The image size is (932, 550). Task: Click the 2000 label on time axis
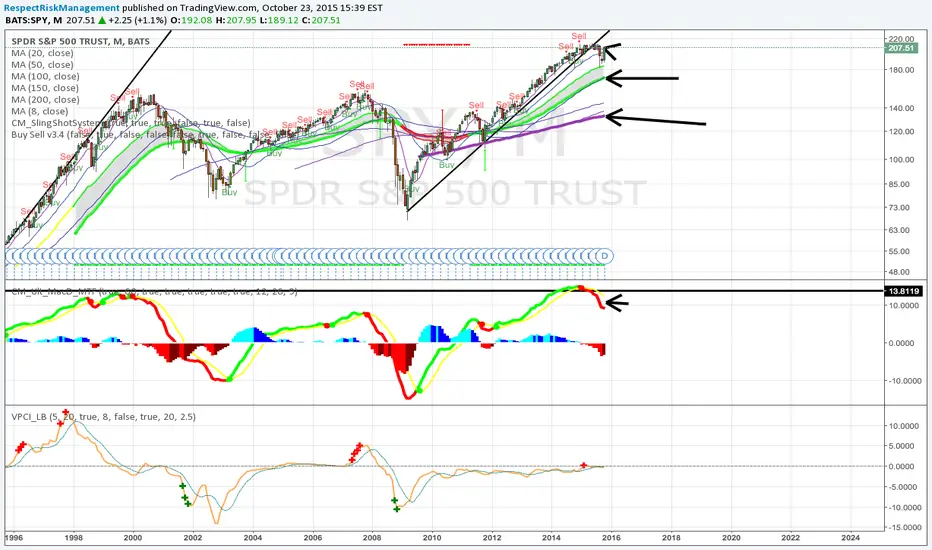pos(133,538)
